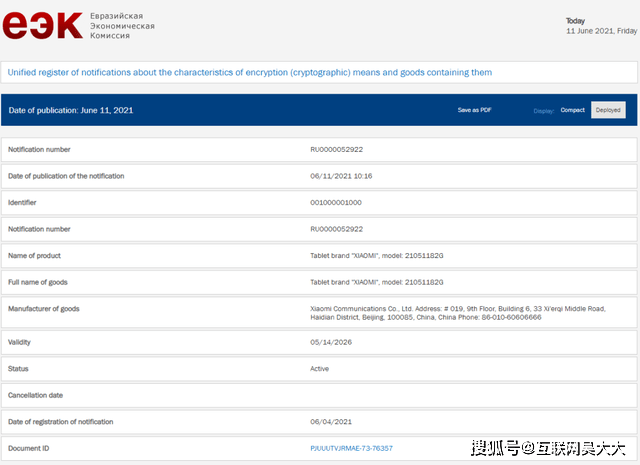Image resolution: width=640 pixels, height=465 pixels.
Task: Click the EEK logo
Action: (43, 25)
